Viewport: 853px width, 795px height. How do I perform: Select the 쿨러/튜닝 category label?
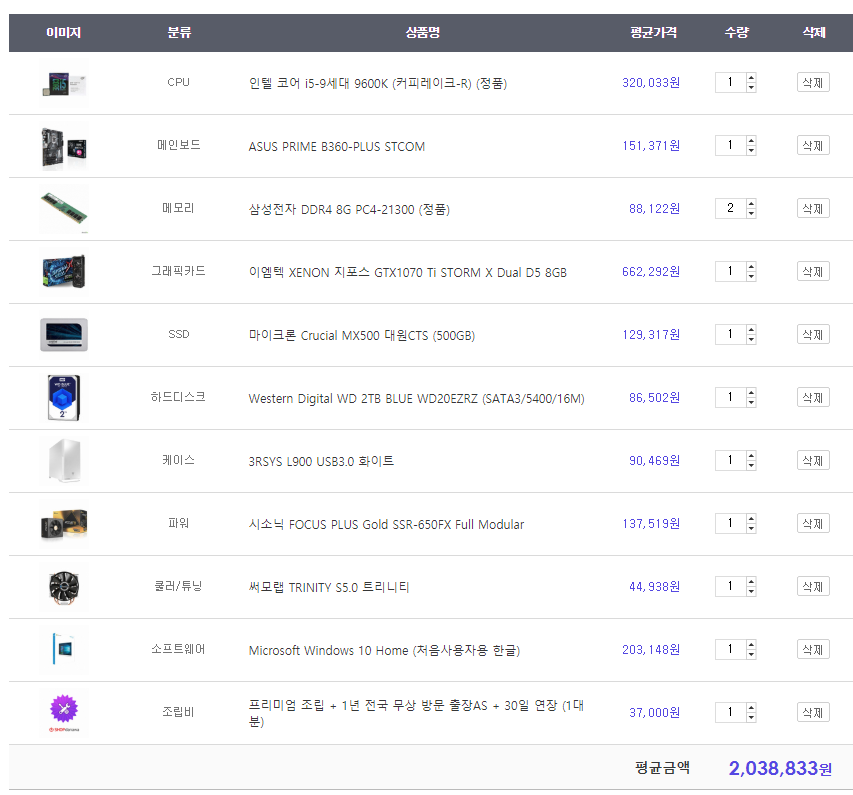pyautogui.click(x=178, y=586)
